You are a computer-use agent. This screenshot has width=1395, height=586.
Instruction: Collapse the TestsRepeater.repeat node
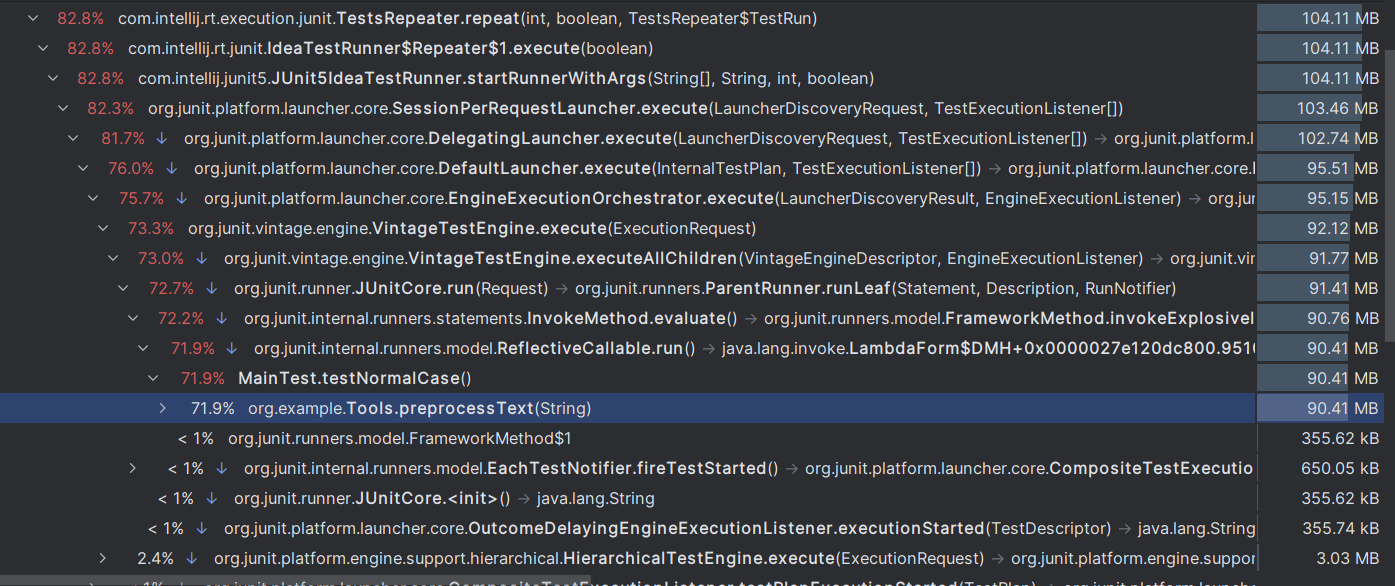[x=33, y=18]
